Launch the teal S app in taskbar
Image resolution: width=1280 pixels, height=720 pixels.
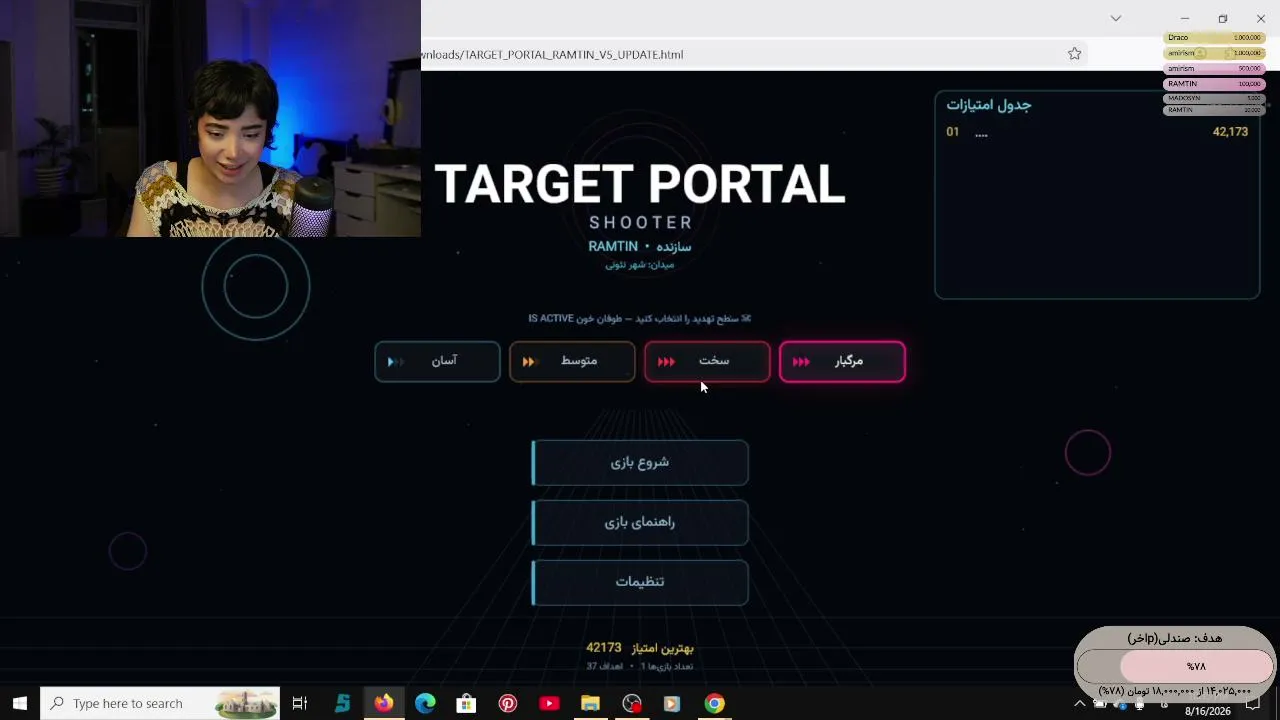point(342,703)
